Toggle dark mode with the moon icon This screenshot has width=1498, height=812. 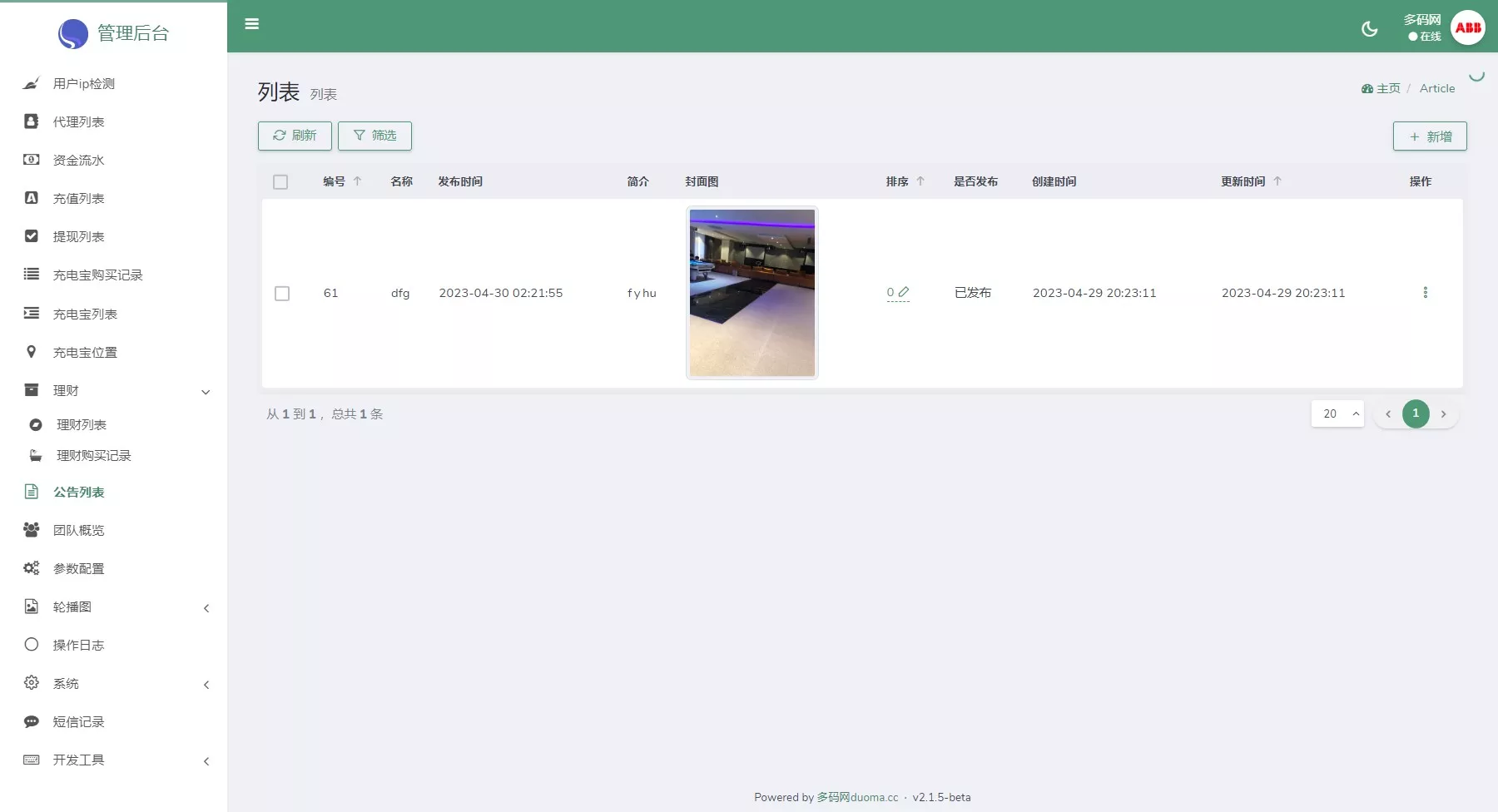(x=1369, y=29)
